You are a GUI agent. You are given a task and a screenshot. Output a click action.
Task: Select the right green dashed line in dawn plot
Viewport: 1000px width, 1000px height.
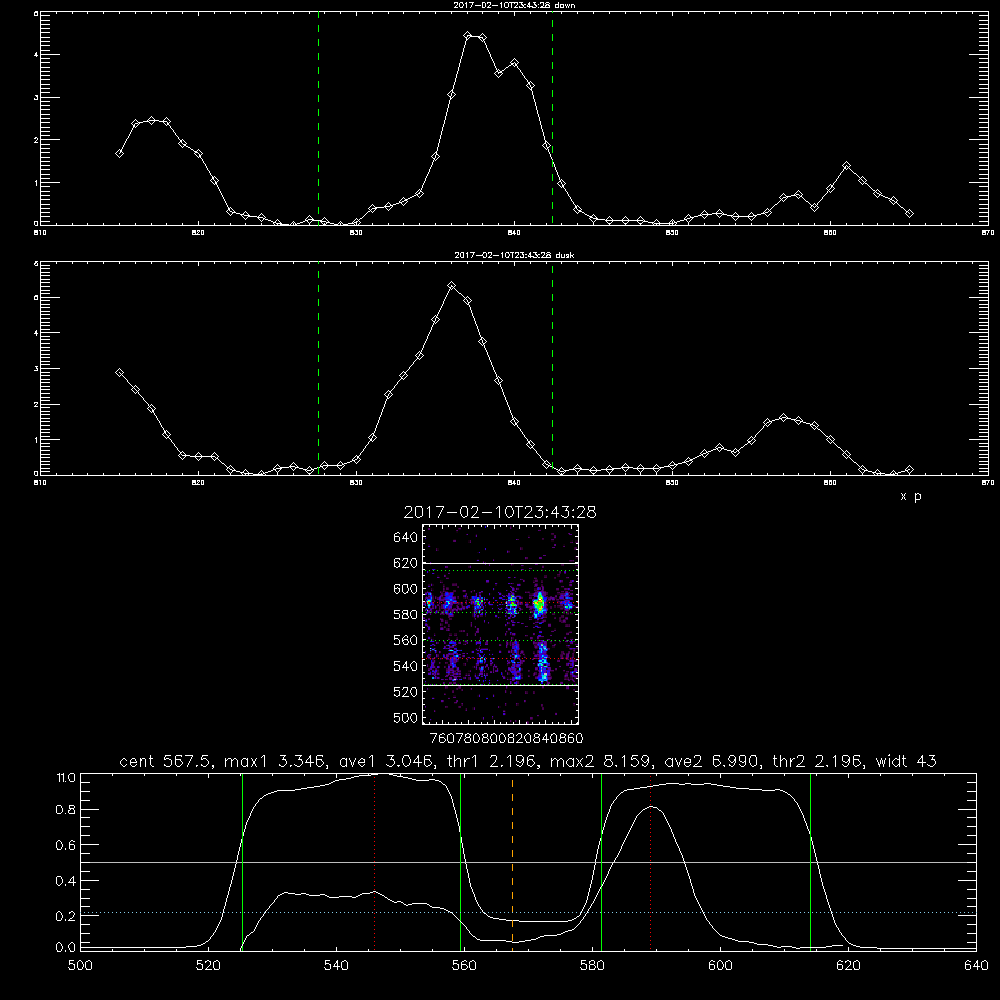point(552,118)
